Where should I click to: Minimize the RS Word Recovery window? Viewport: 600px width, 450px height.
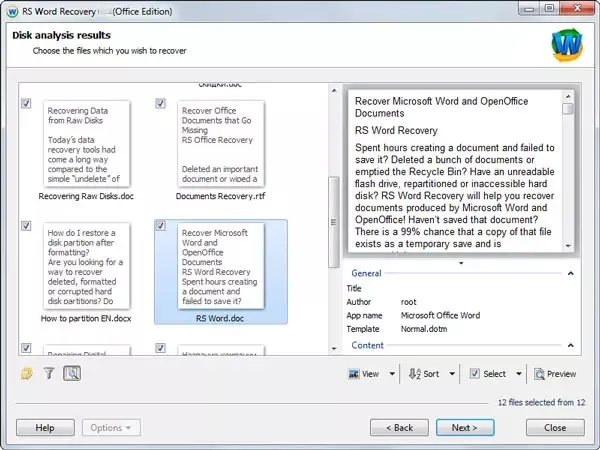point(529,8)
